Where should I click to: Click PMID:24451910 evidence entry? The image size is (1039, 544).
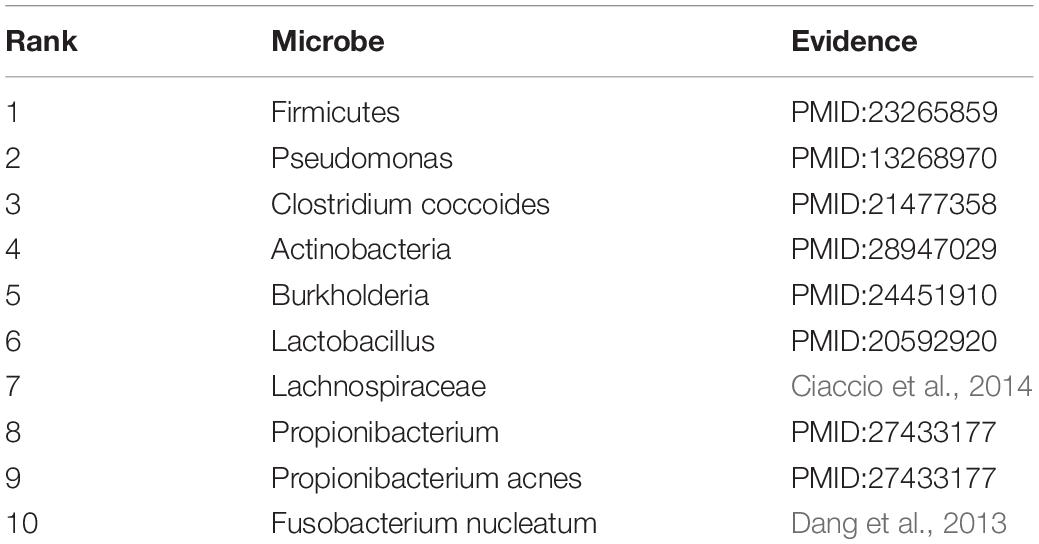(x=894, y=295)
